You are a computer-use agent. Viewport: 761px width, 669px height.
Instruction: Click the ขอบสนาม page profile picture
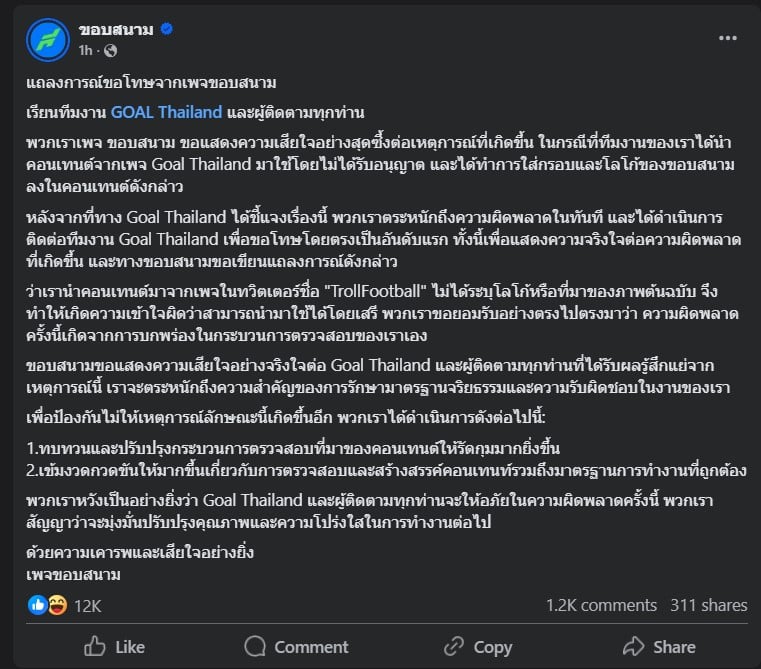click(46, 40)
